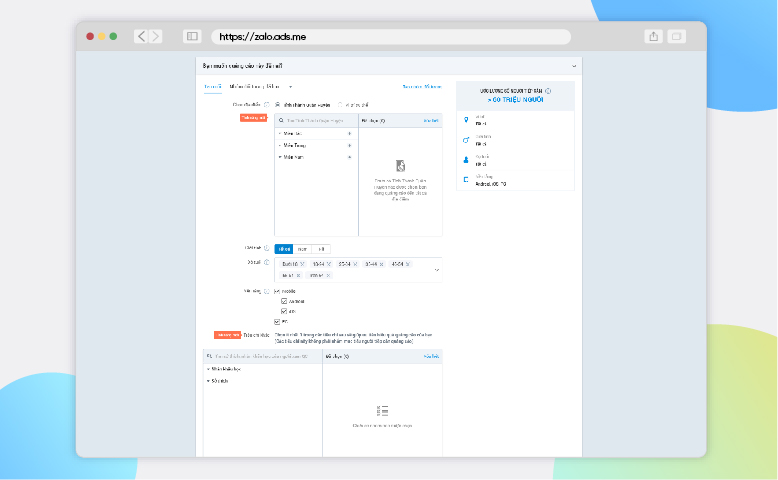Expand the Miền Trung region arrow
This screenshot has height=480, width=778.
click(280, 145)
